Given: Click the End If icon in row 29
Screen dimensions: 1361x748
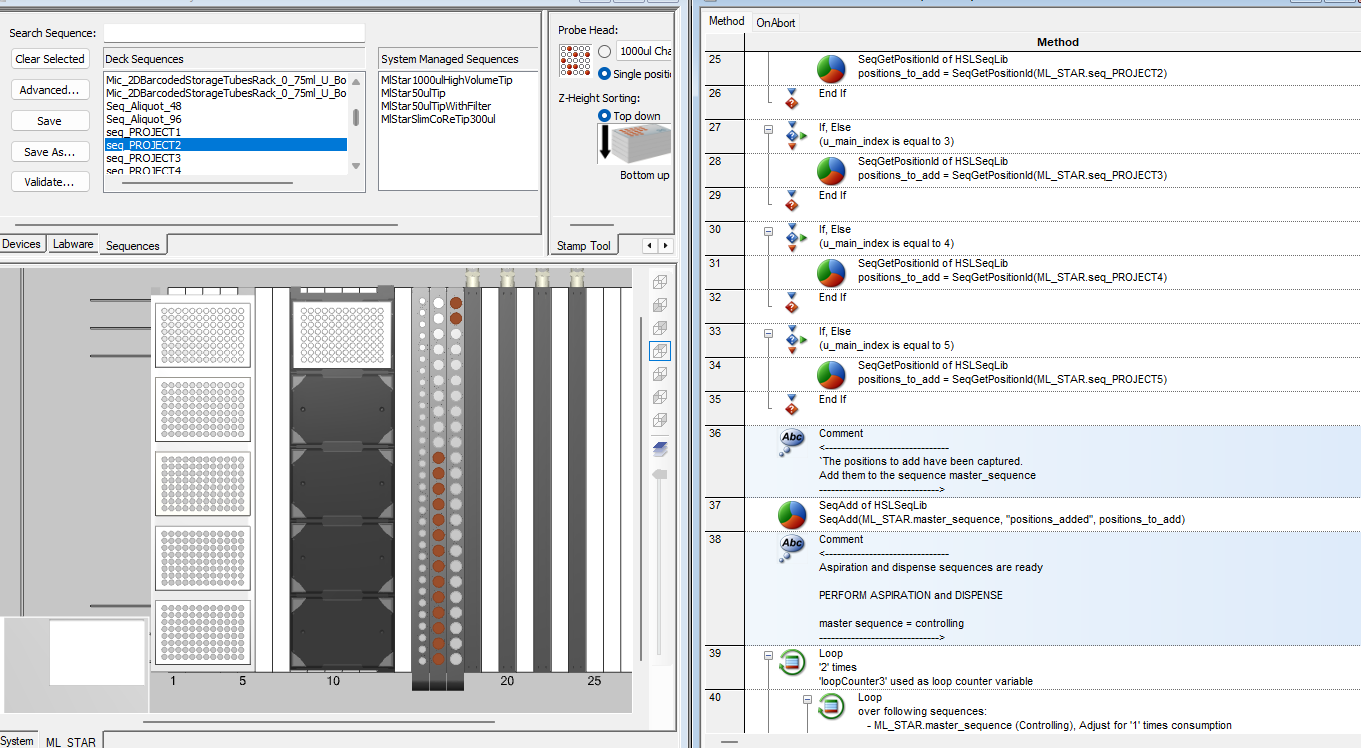Looking at the screenshot, I should click(792, 199).
